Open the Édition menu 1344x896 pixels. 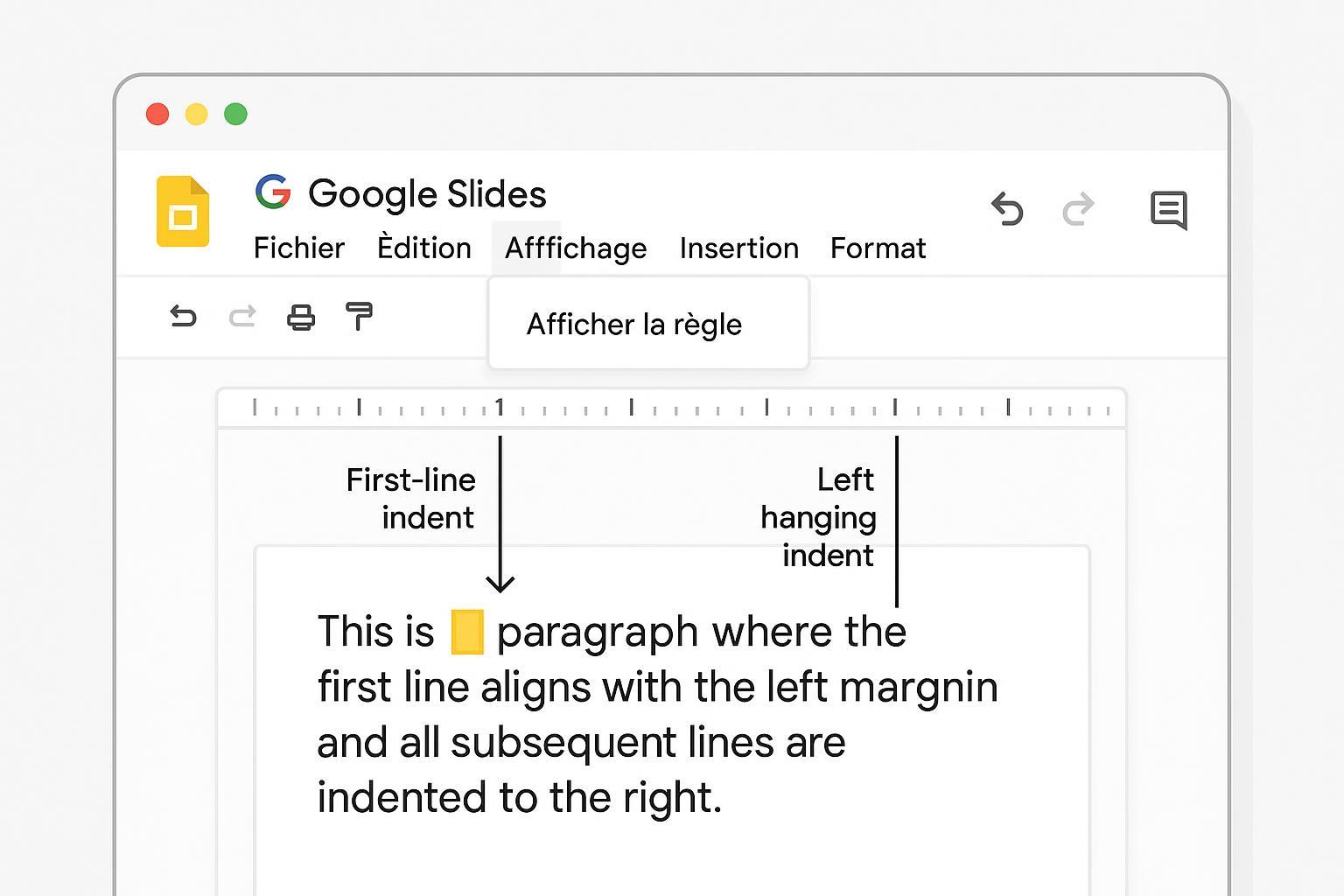coord(424,248)
